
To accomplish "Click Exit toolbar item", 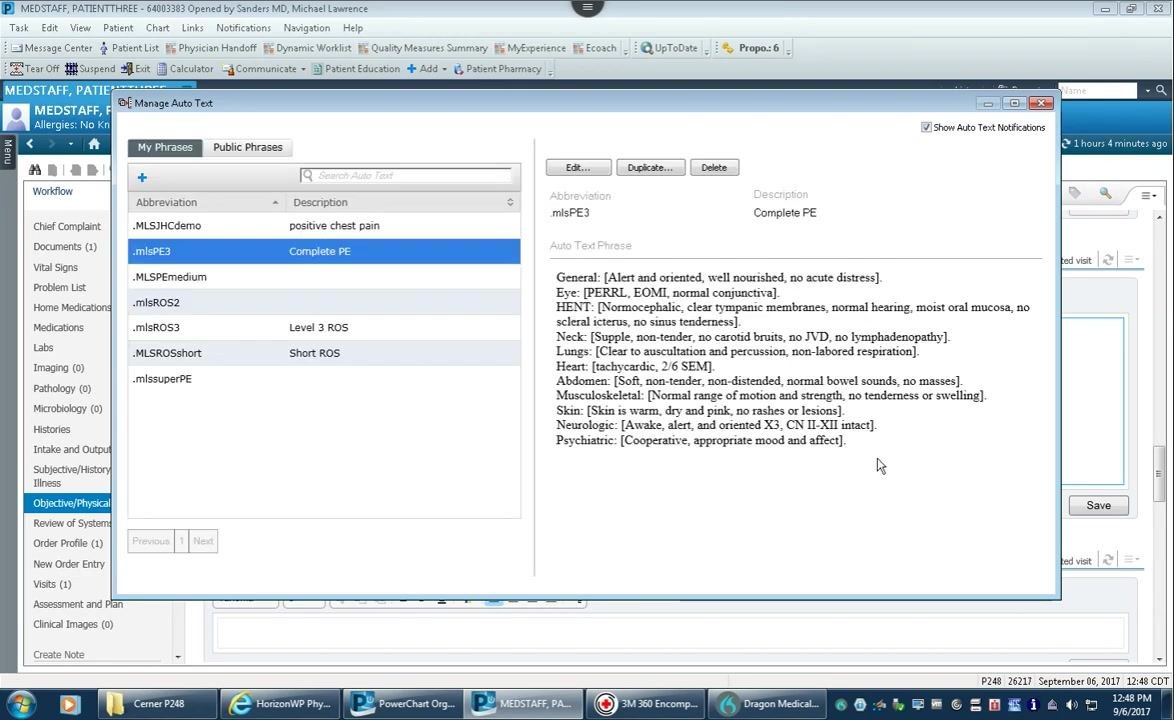I will coord(136,69).
